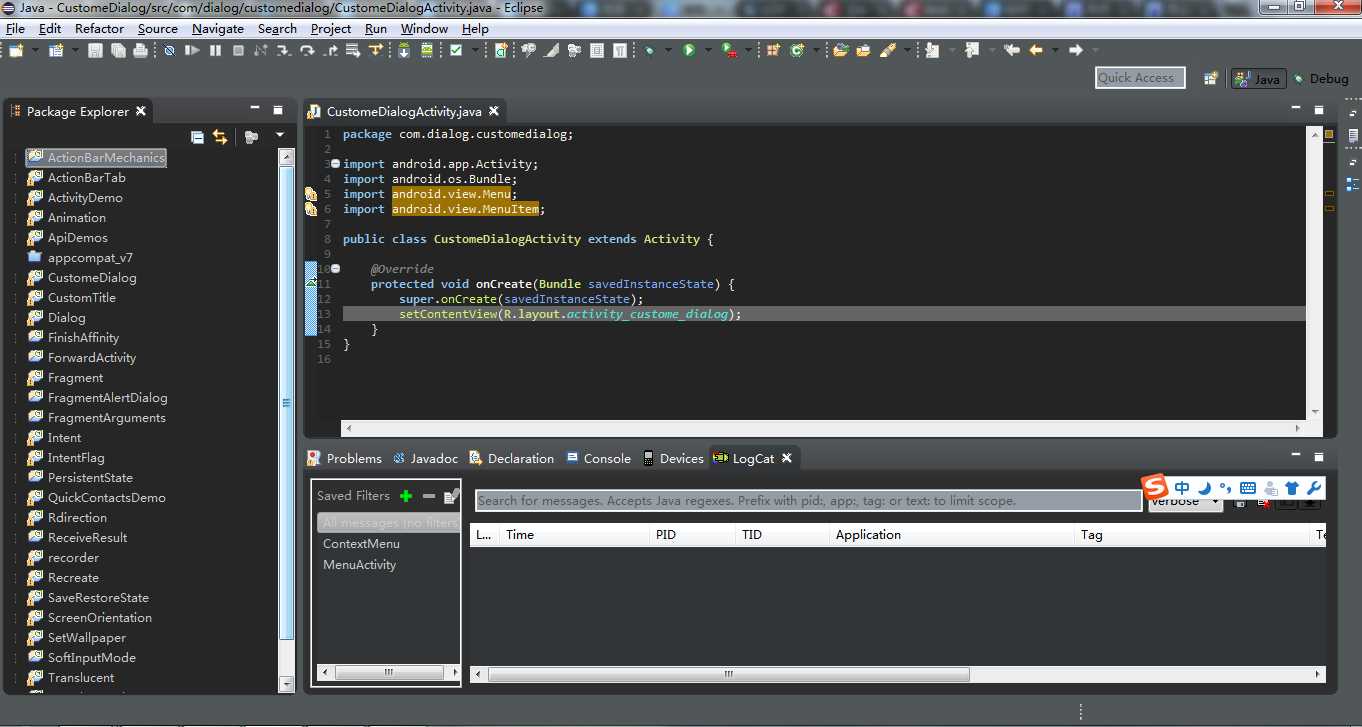Click the Step Into debug icon

coord(284,50)
